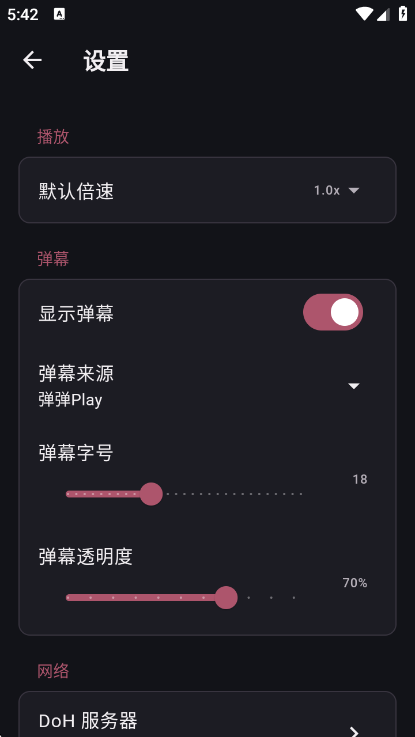
Task: Tap the Wi-Fi status icon
Action: pyautogui.click(x=364, y=15)
